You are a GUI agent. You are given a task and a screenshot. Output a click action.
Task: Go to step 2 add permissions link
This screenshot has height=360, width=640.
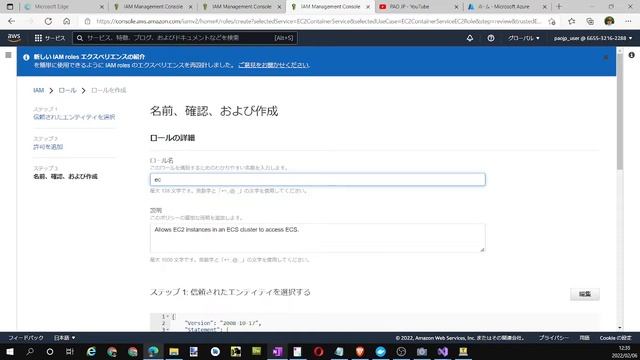point(48,147)
